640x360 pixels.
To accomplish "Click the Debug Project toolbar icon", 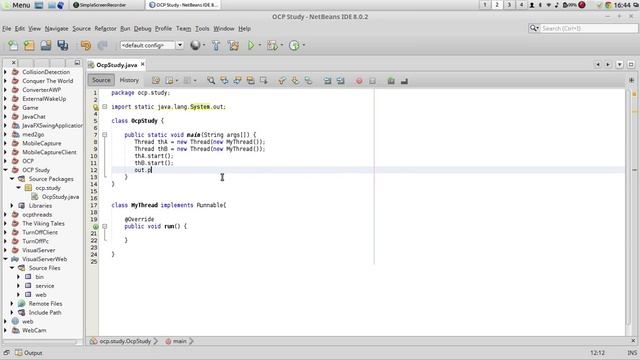I will click(x=272, y=45).
